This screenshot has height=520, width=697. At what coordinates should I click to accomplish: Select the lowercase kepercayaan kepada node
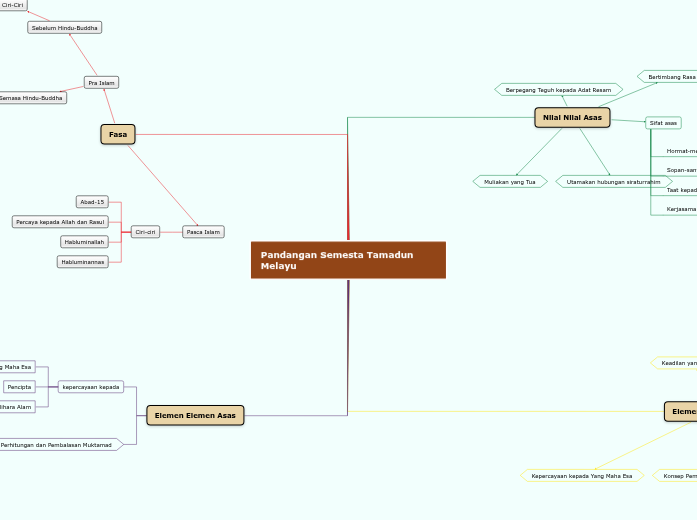pyautogui.click(x=90, y=386)
